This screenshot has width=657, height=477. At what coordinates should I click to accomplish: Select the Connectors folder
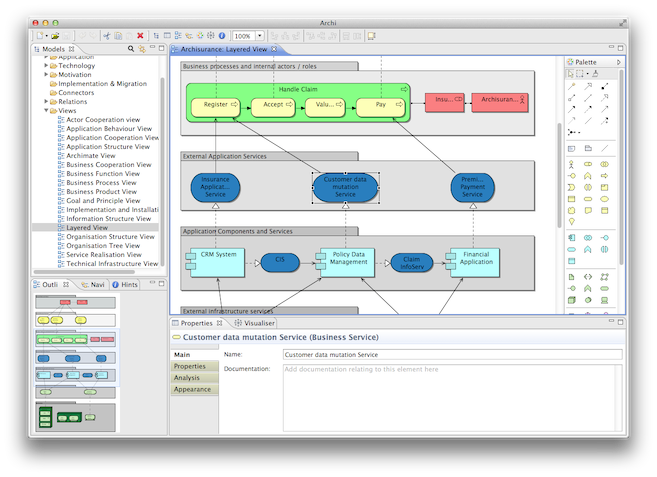coord(72,93)
